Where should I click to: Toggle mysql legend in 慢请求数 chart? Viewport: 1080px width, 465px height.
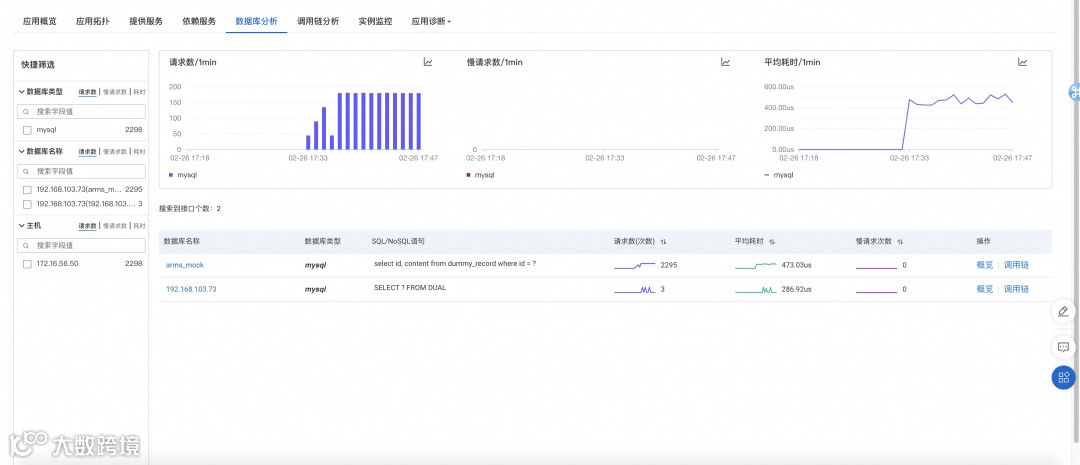coord(479,175)
